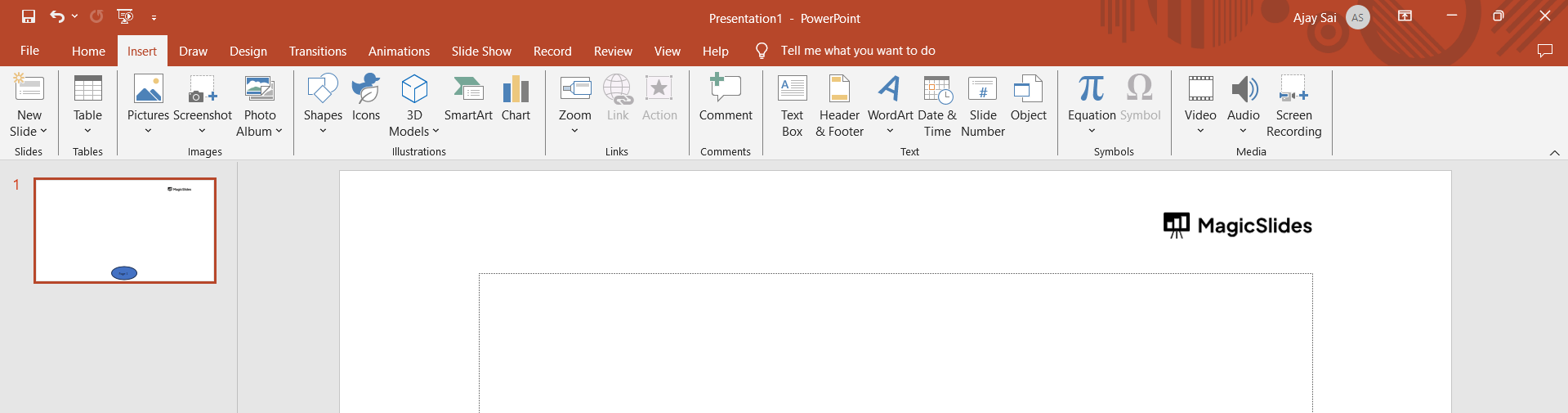Open the WordArt styles dropdown
Viewport: 1568px width, 413px height.
[x=890, y=131]
